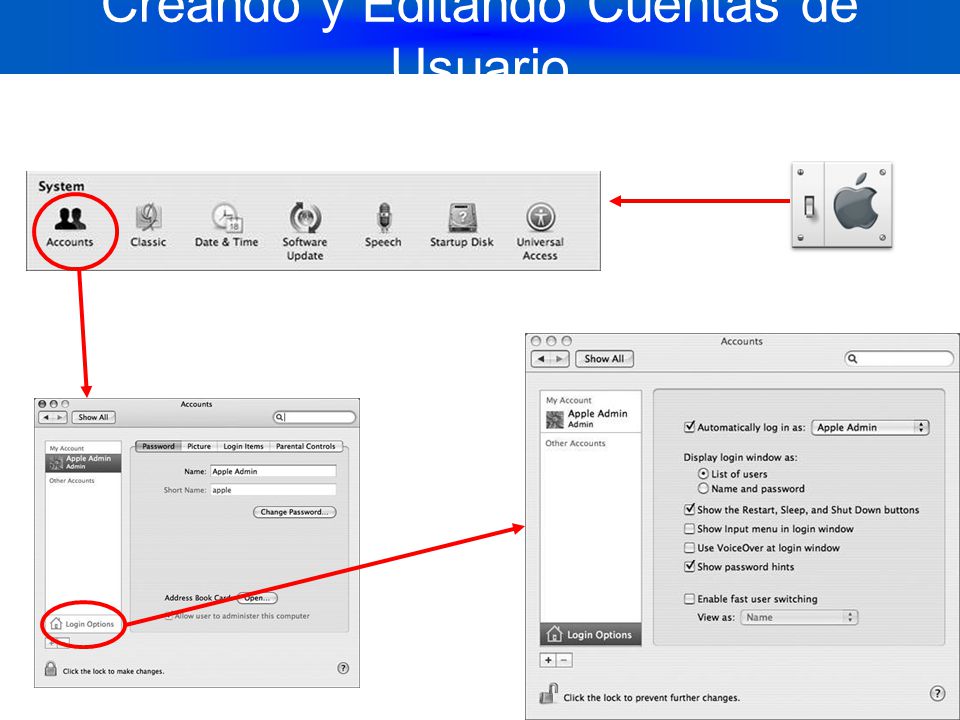
Task: Open the View as Name dropdown
Action: (799, 617)
